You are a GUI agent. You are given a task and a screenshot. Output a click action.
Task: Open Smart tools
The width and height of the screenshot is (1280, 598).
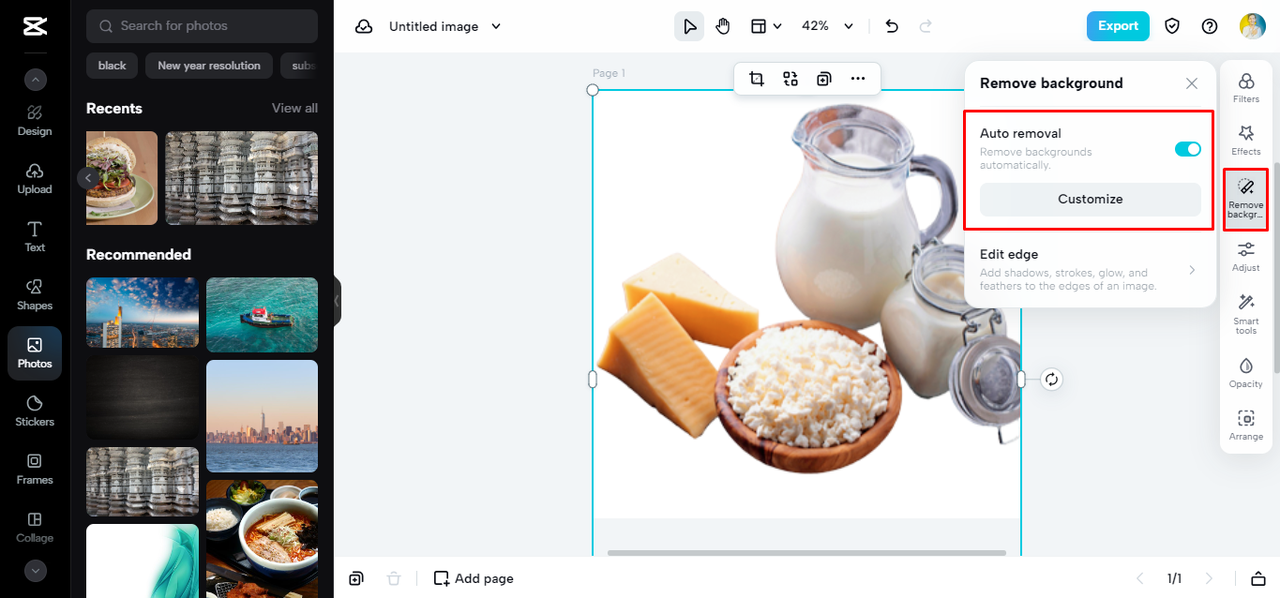(x=1246, y=314)
